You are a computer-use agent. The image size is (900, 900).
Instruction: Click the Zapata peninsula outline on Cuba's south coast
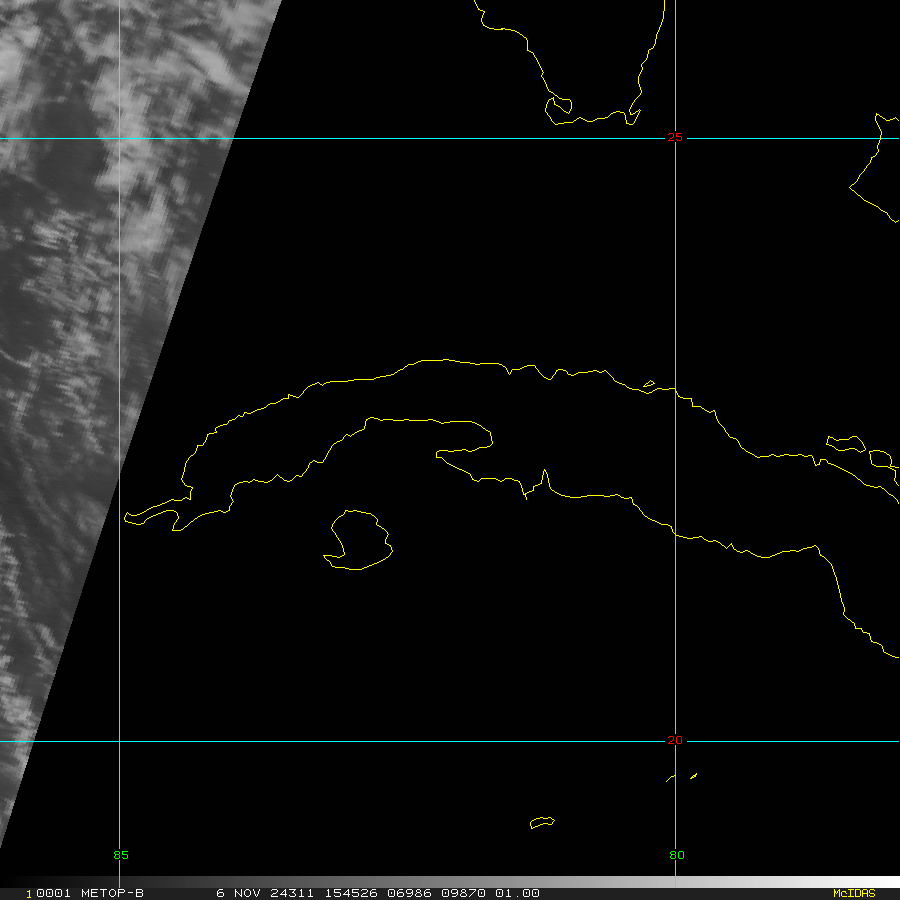tap(465, 438)
